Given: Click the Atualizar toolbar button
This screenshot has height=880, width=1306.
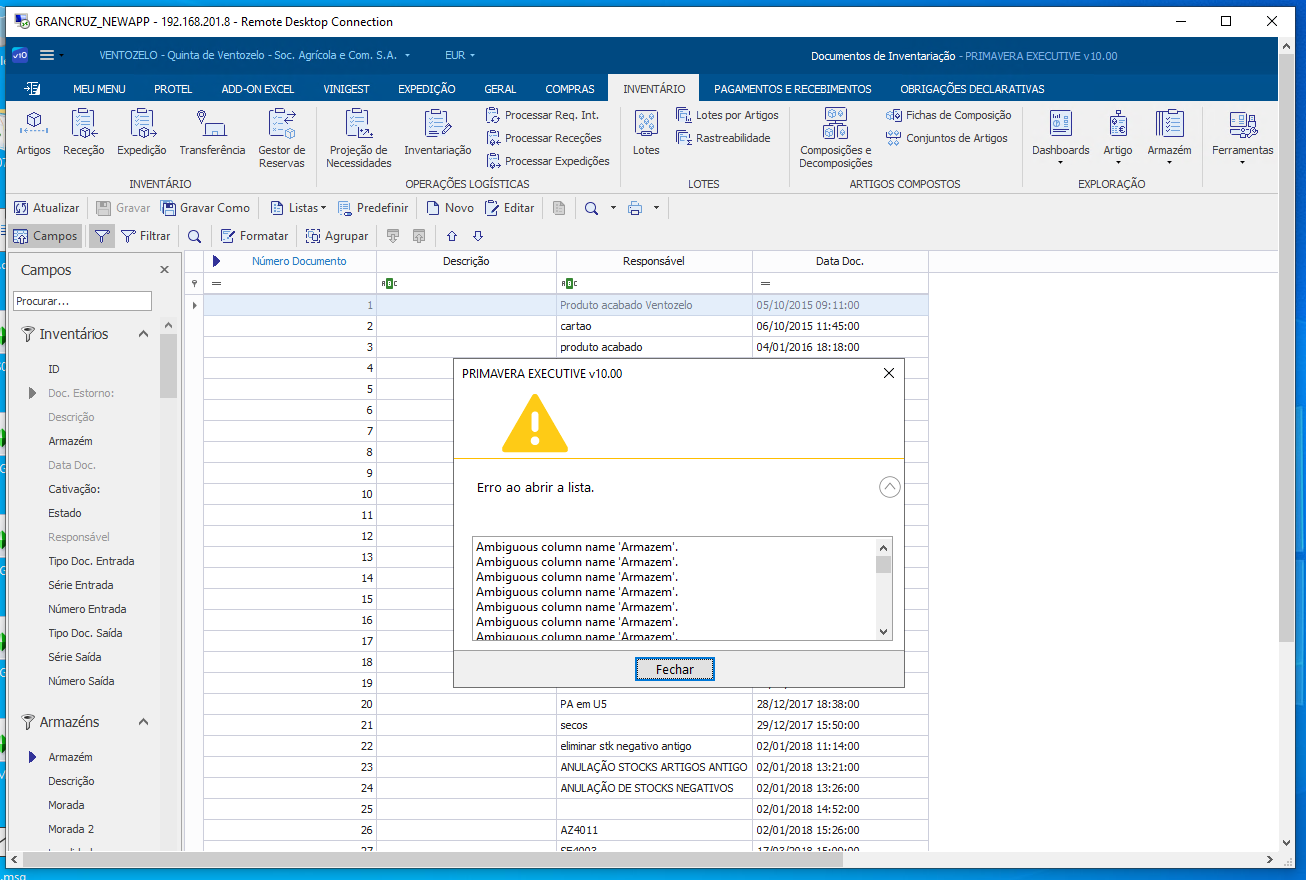Looking at the screenshot, I should pyautogui.click(x=46, y=208).
